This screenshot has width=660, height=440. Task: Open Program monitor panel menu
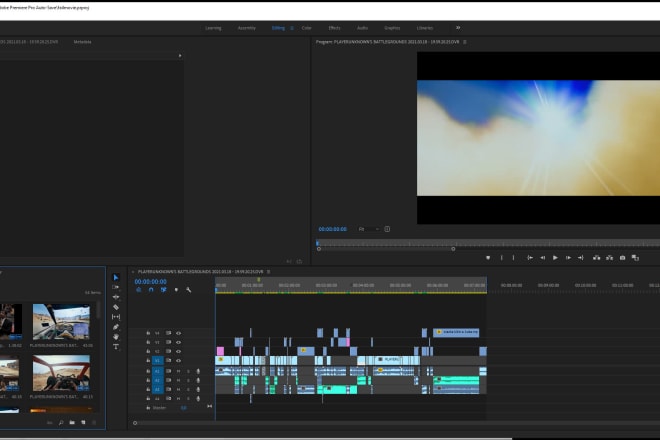point(465,42)
